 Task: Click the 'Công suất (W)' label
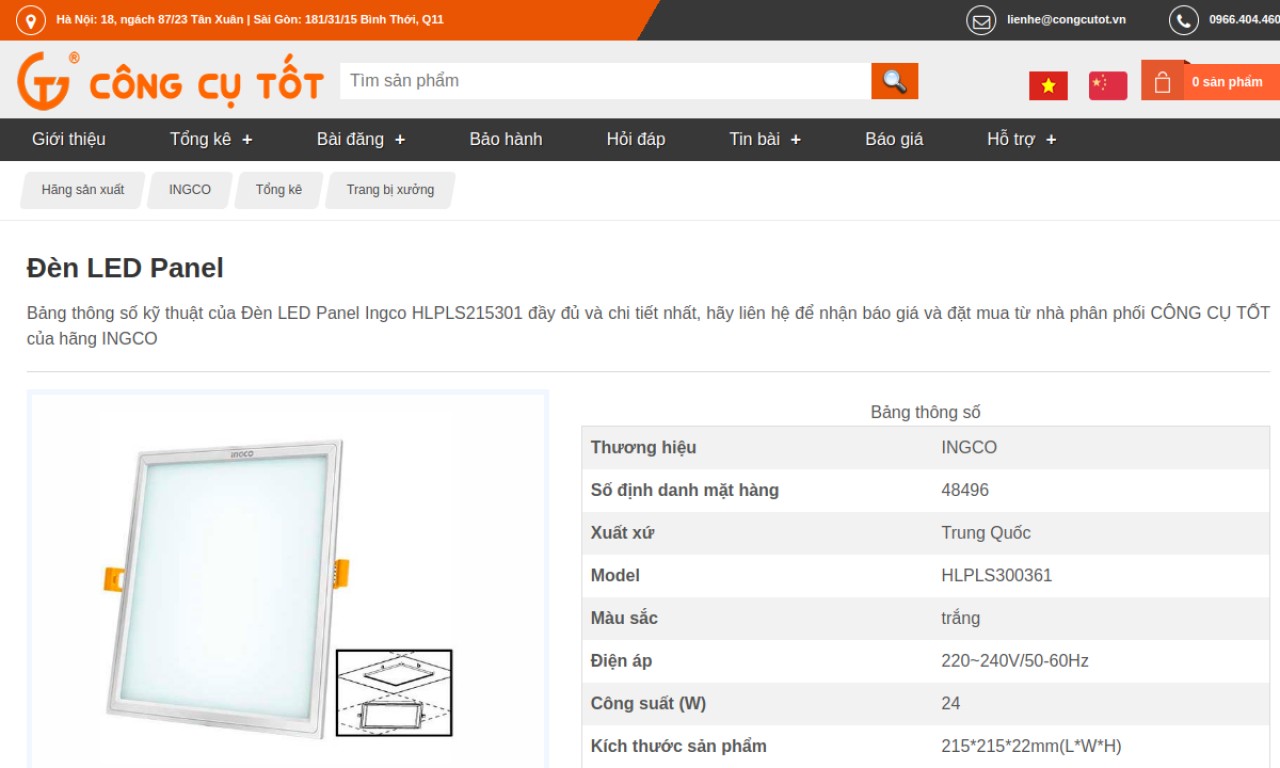[x=648, y=703]
